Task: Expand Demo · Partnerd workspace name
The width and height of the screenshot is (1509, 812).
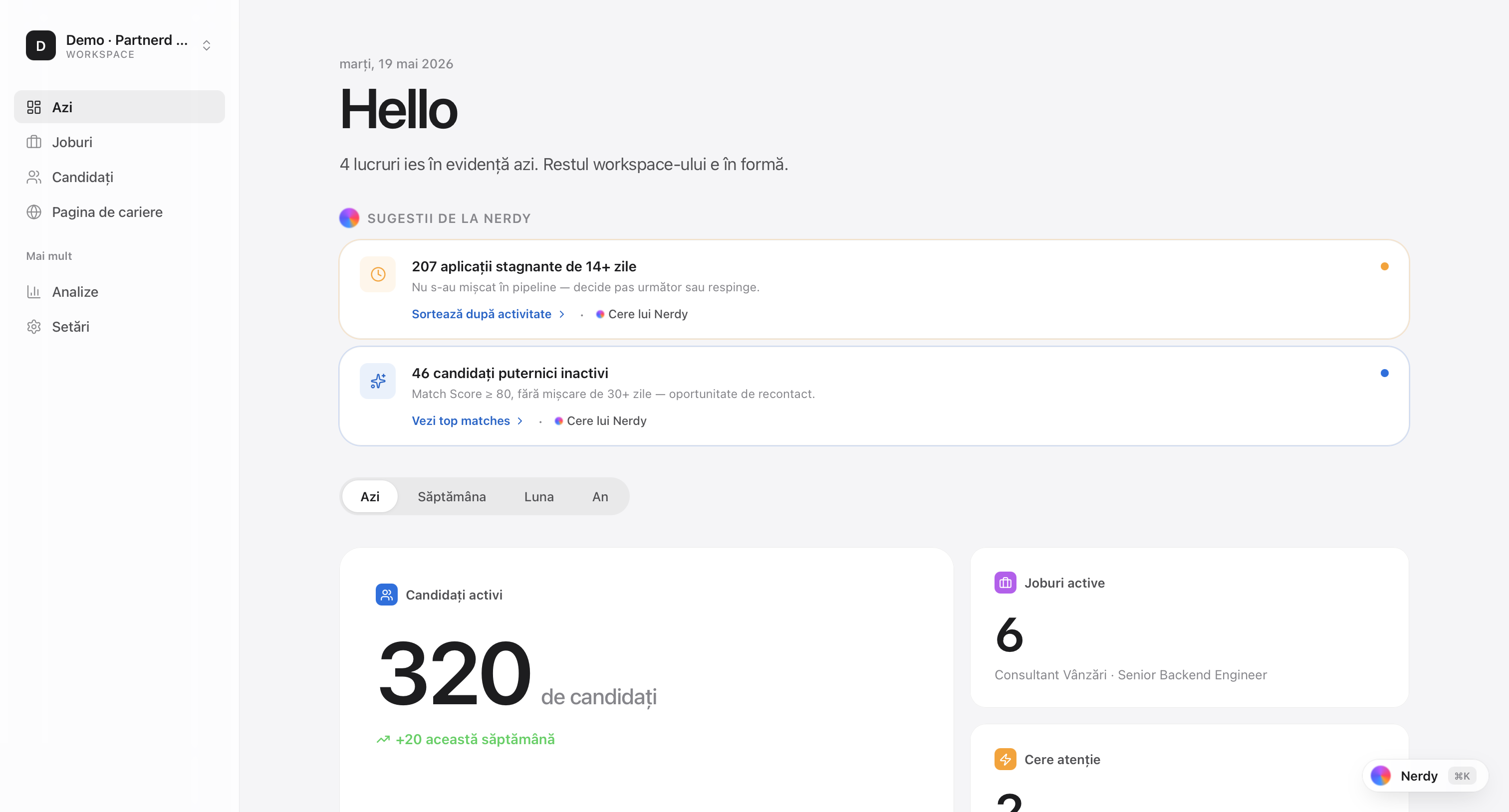Action: pos(127,40)
